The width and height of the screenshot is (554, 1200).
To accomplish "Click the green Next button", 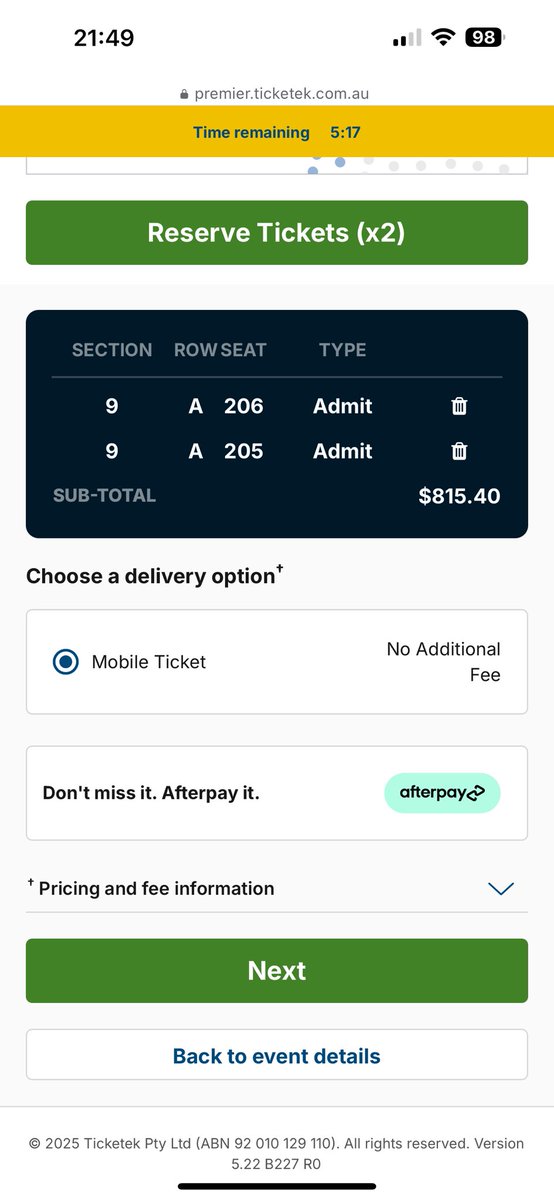I will (x=277, y=971).
